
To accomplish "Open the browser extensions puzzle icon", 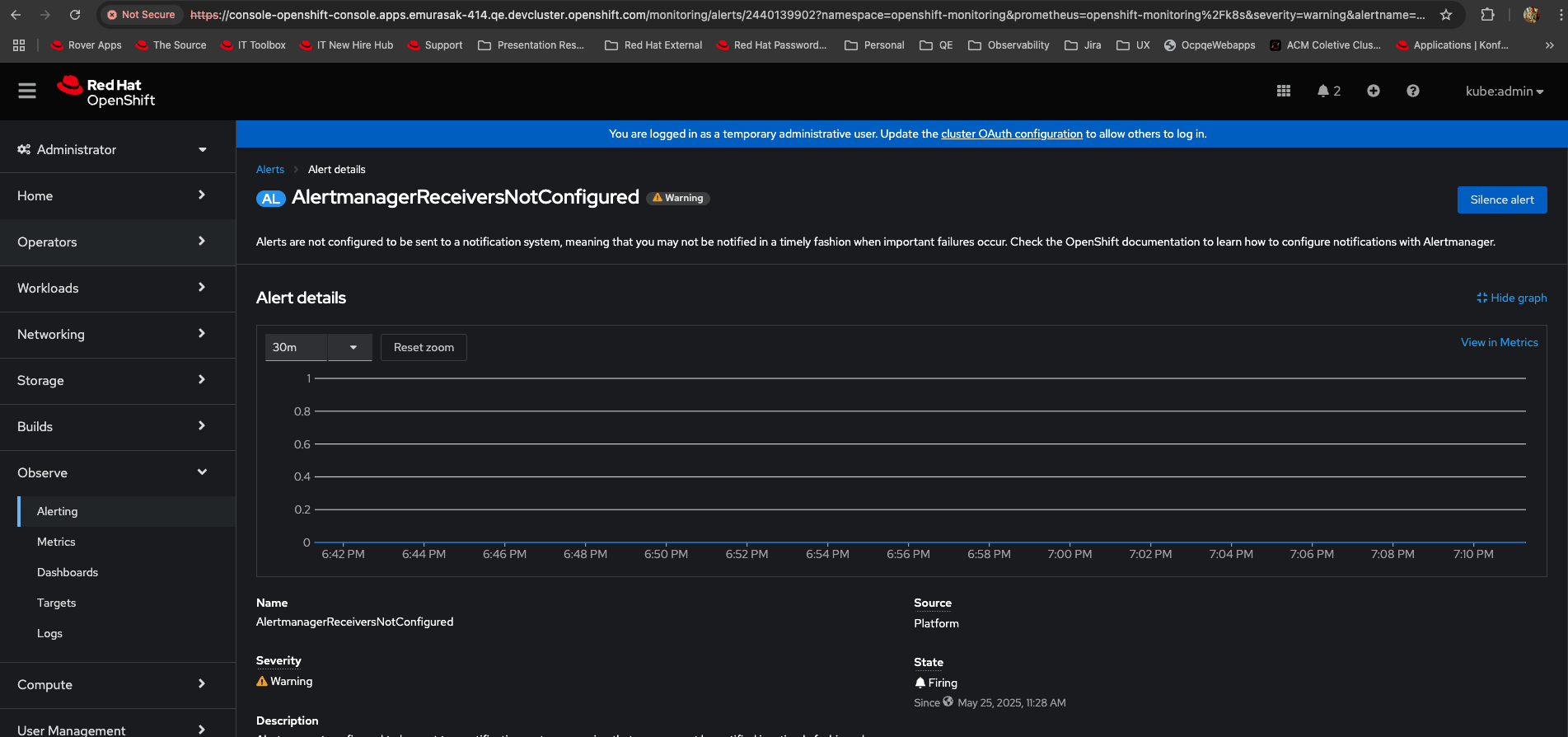I will click(1487, 15).
